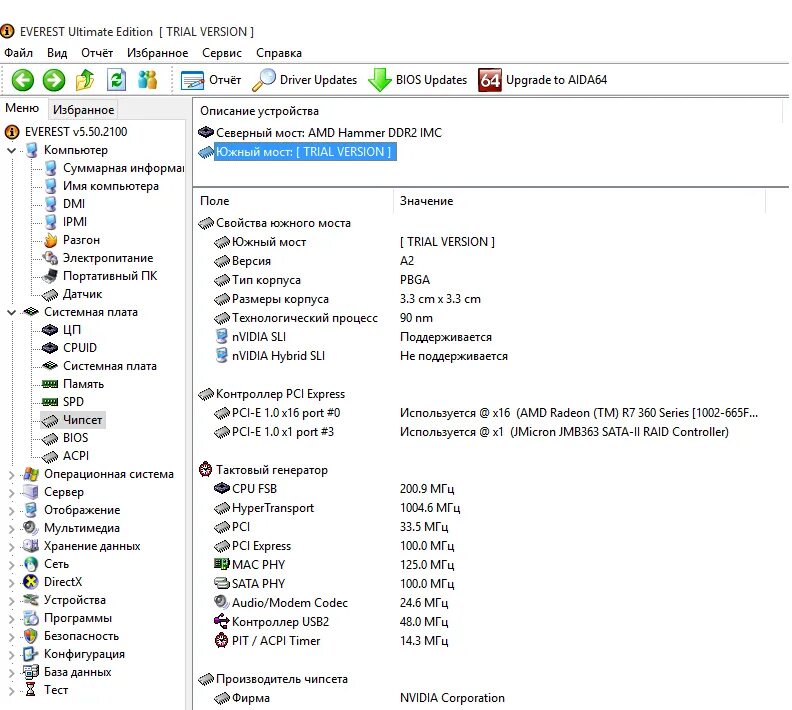Open BIOS Updates from toolbar
The image size is (792, 710).
click(x=417, y=80)
